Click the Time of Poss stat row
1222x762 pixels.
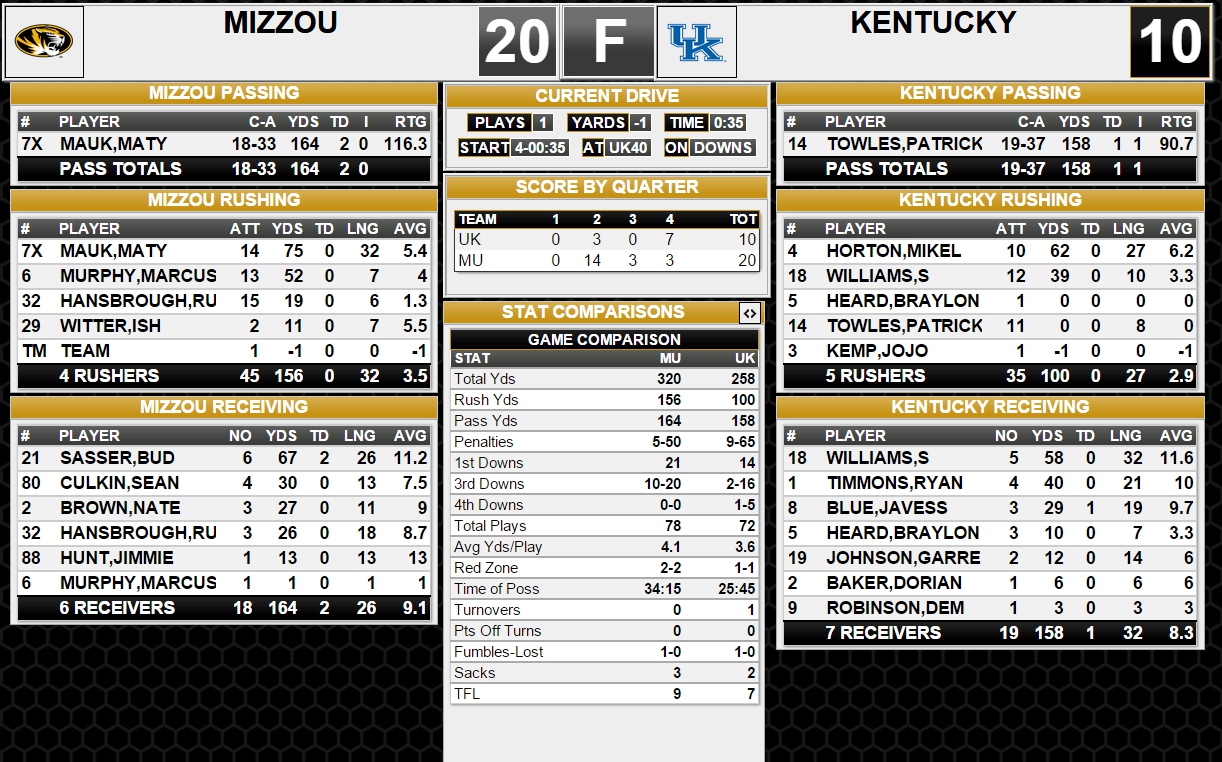pos(605,589)
